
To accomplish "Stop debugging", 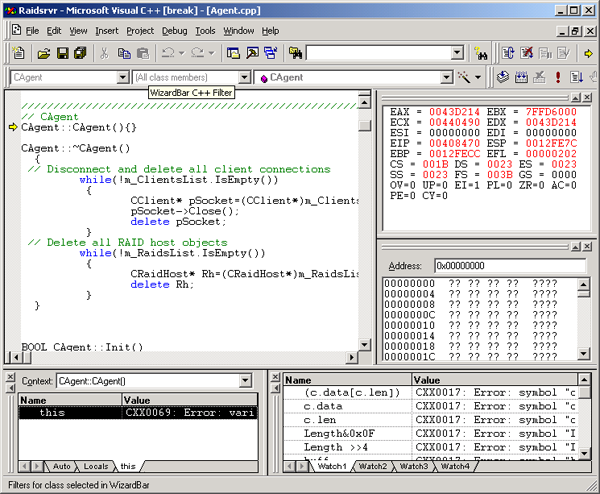I will tap(527, 53).
